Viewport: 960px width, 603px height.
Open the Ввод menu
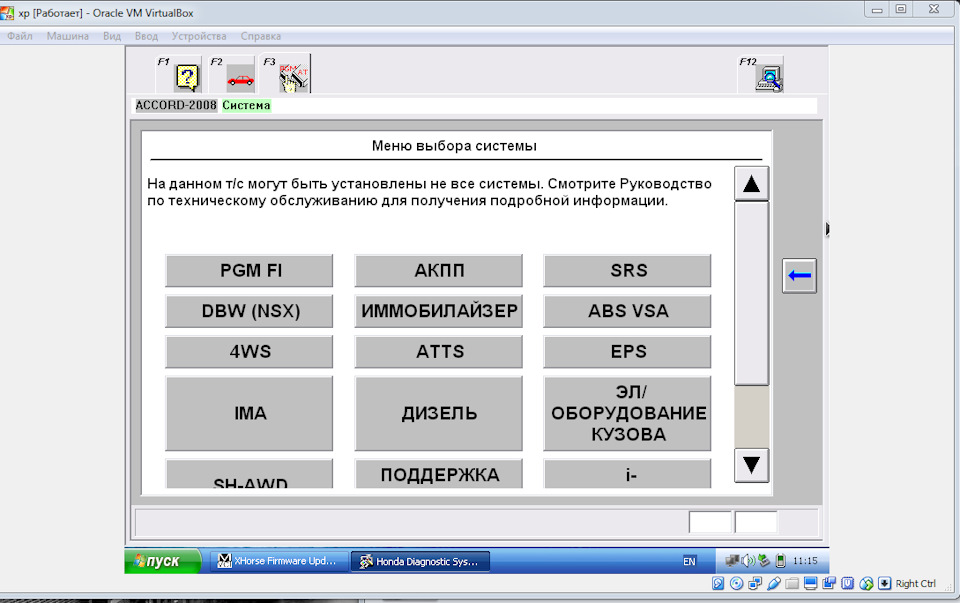146,36
